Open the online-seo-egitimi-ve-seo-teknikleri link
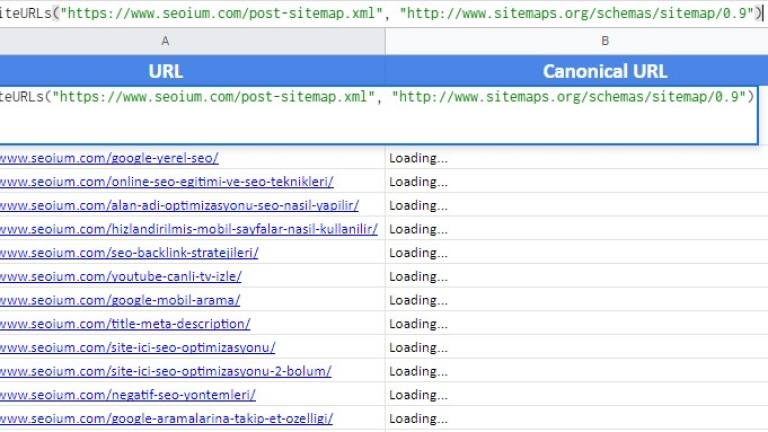 point(167,182)
